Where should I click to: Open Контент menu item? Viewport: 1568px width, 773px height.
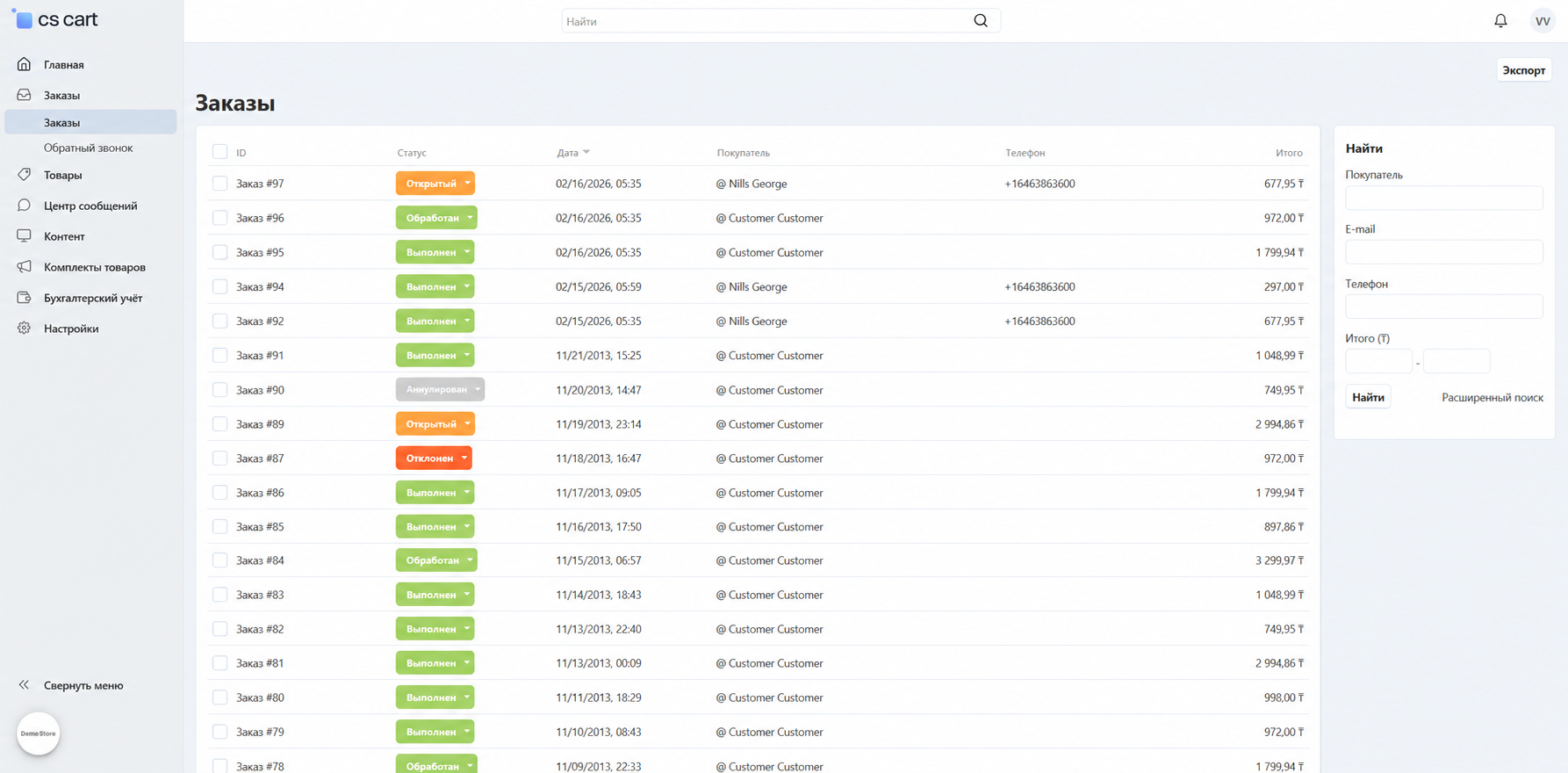click(x=64, y=236)
